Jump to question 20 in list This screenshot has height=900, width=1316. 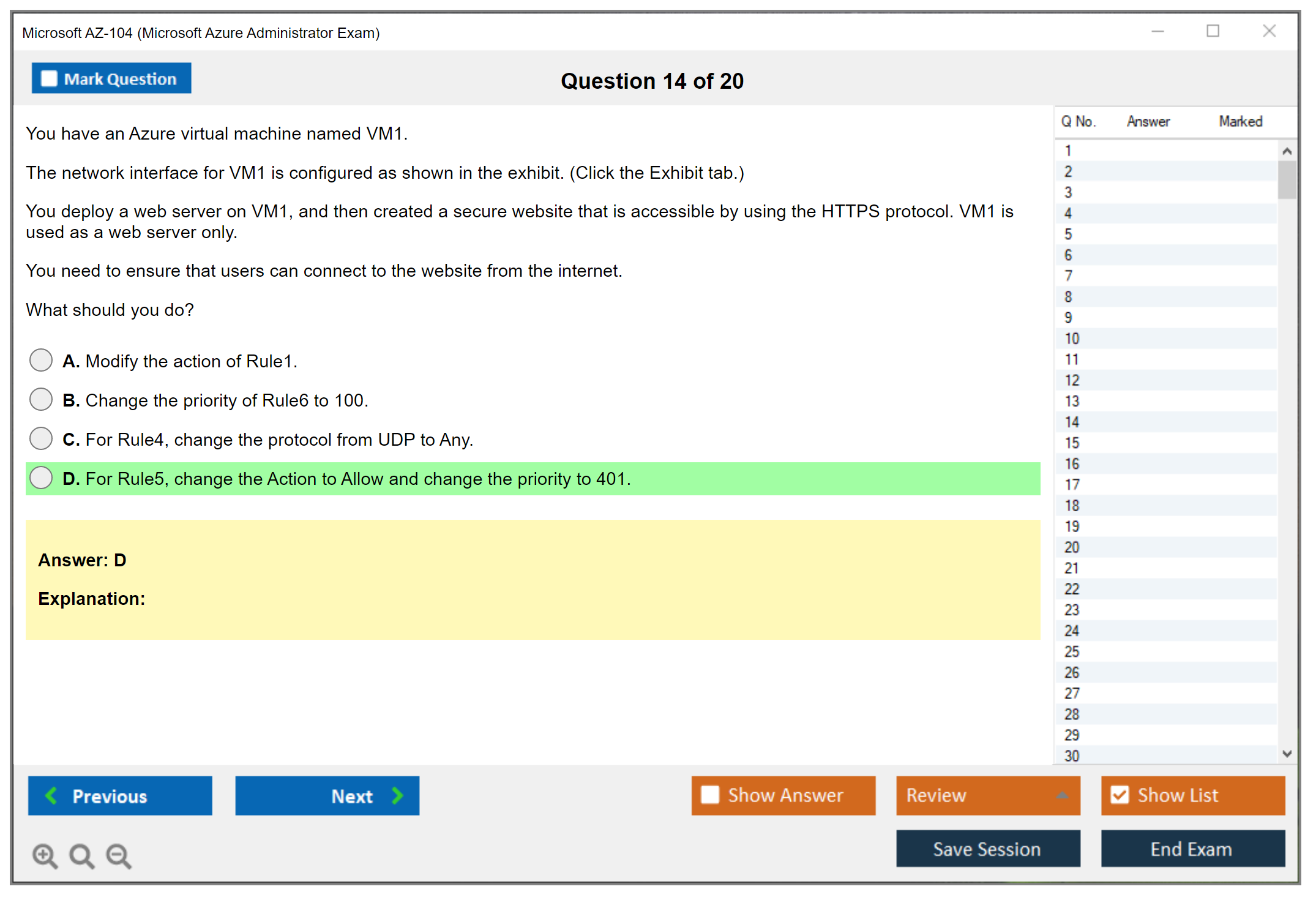coord(1072,547)
